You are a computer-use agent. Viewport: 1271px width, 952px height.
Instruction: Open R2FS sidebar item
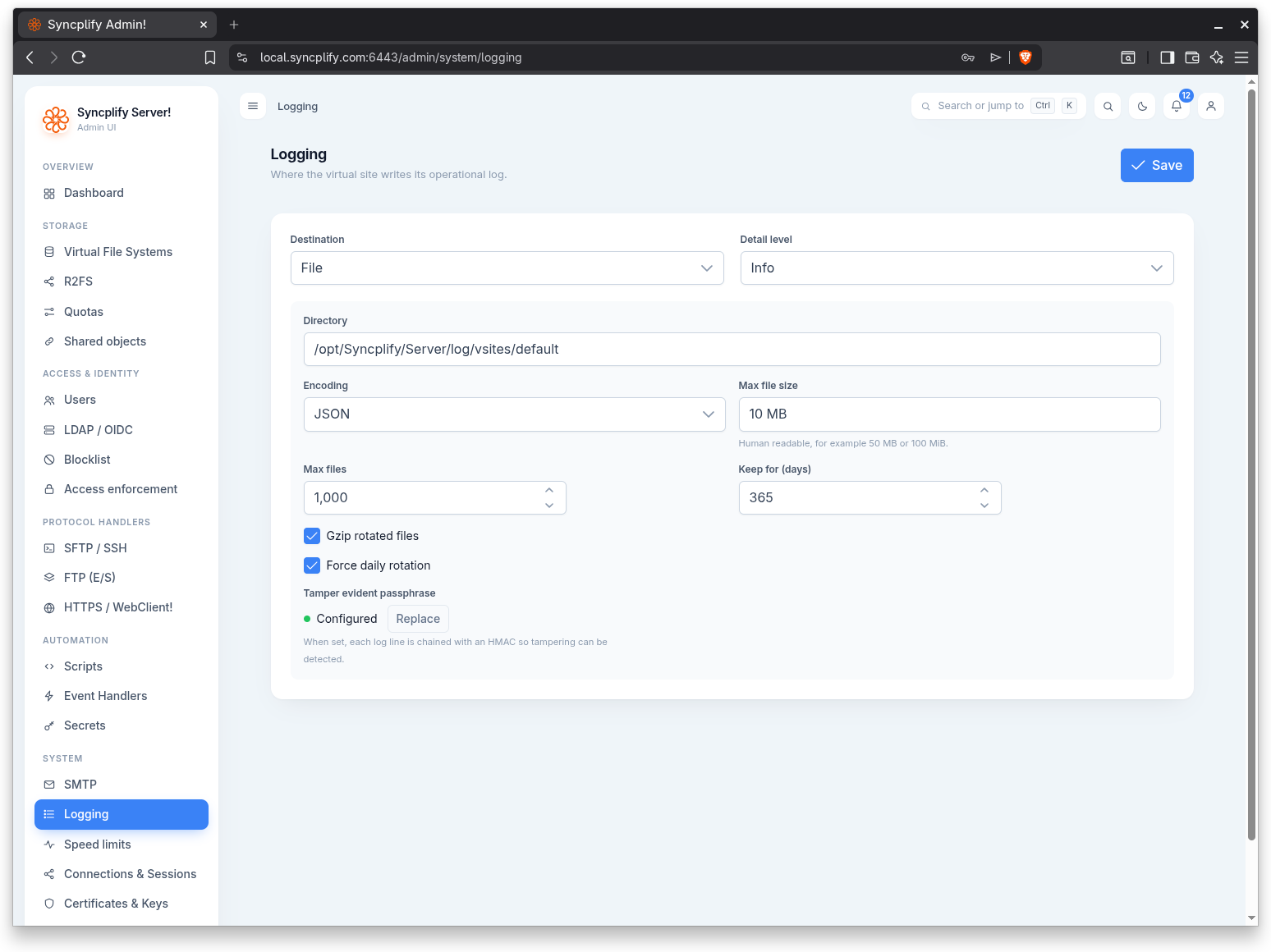point(122,281)
